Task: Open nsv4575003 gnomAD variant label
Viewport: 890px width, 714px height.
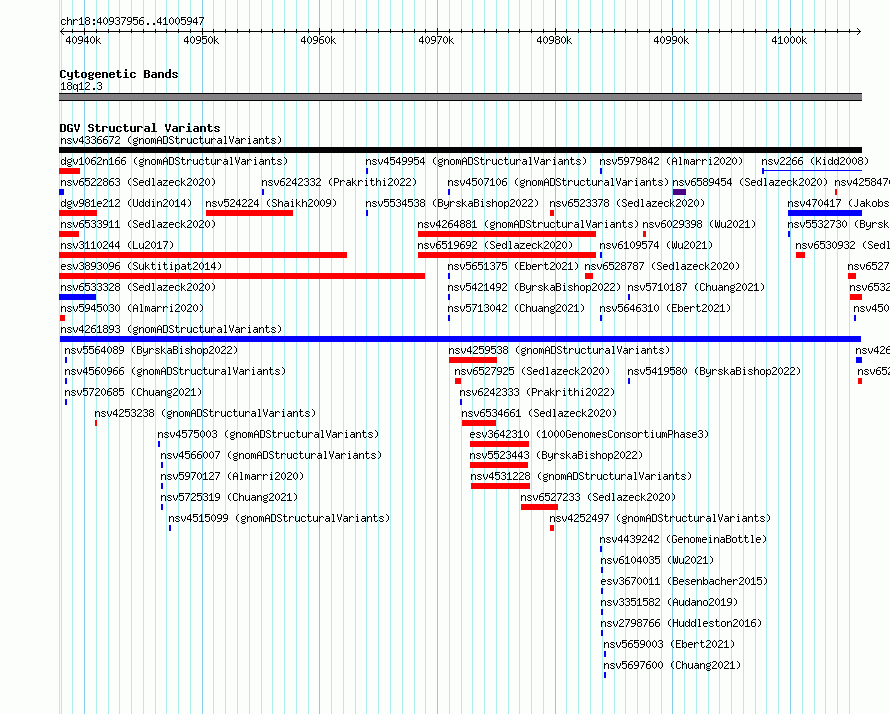Action: point(268,434)
